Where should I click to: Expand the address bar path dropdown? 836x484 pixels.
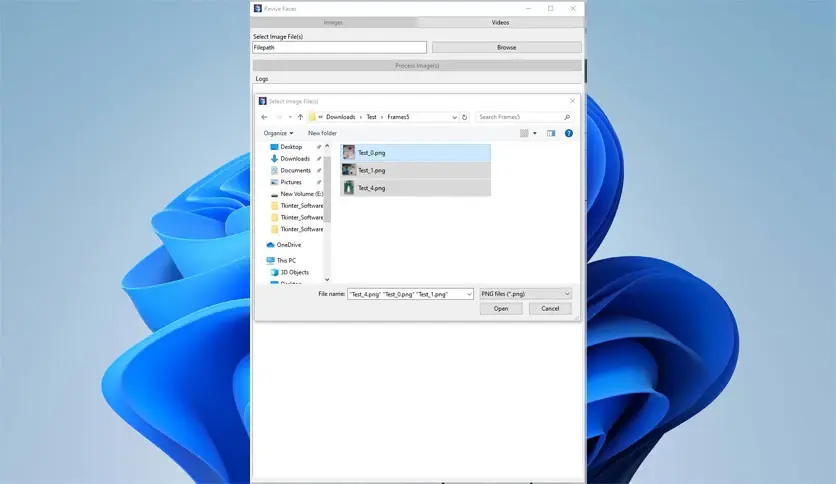tap(455, 117)
